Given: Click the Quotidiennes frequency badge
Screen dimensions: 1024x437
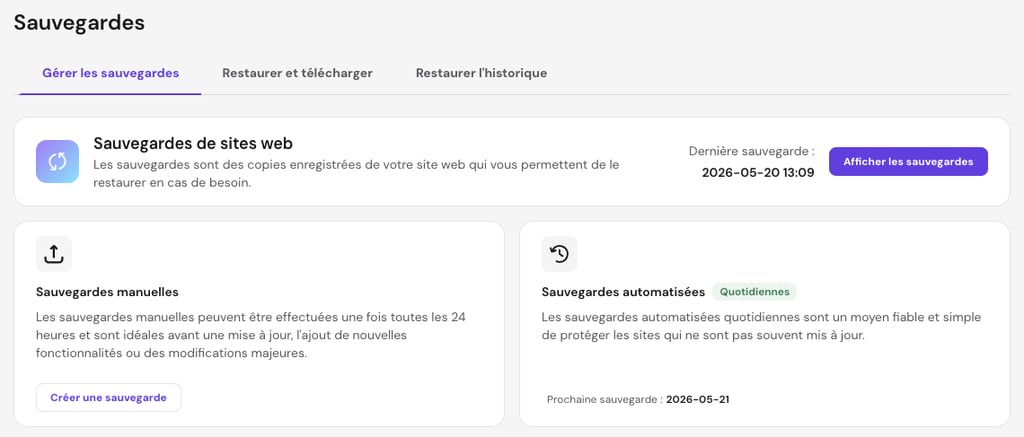Looking at the screenshot, I should pos(754,292).
